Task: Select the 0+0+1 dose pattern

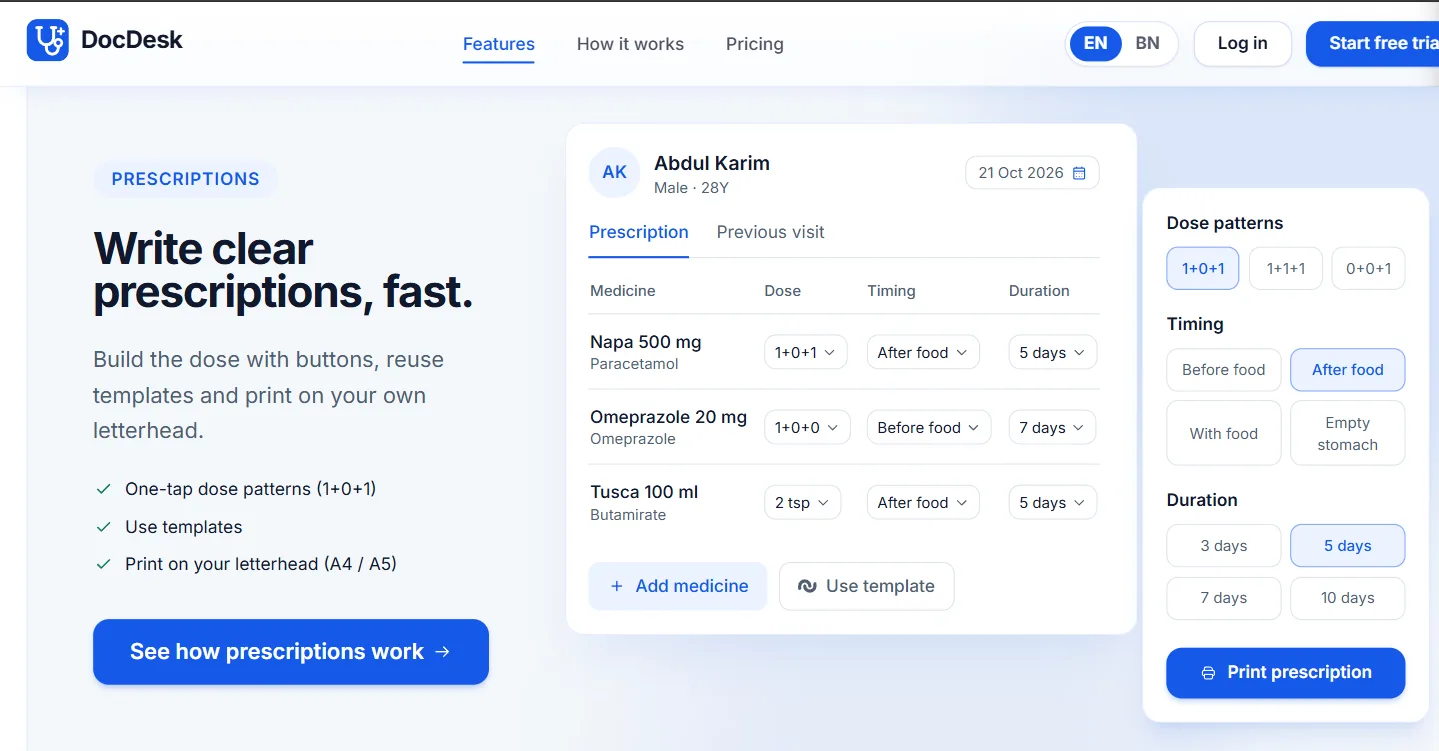Action: pos(1368,269)
